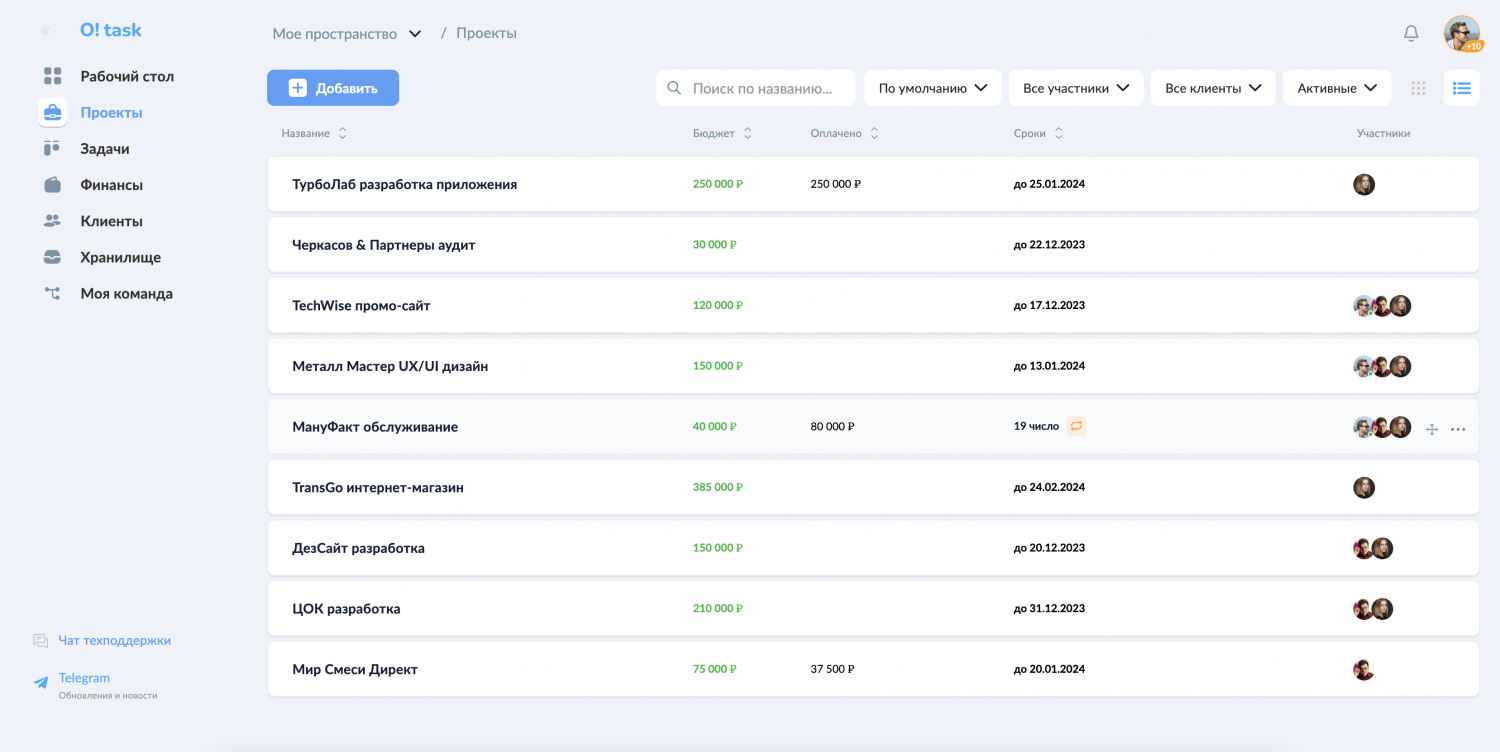Open three-dots menu for МануФакт обслуживание

(1458, 429)
